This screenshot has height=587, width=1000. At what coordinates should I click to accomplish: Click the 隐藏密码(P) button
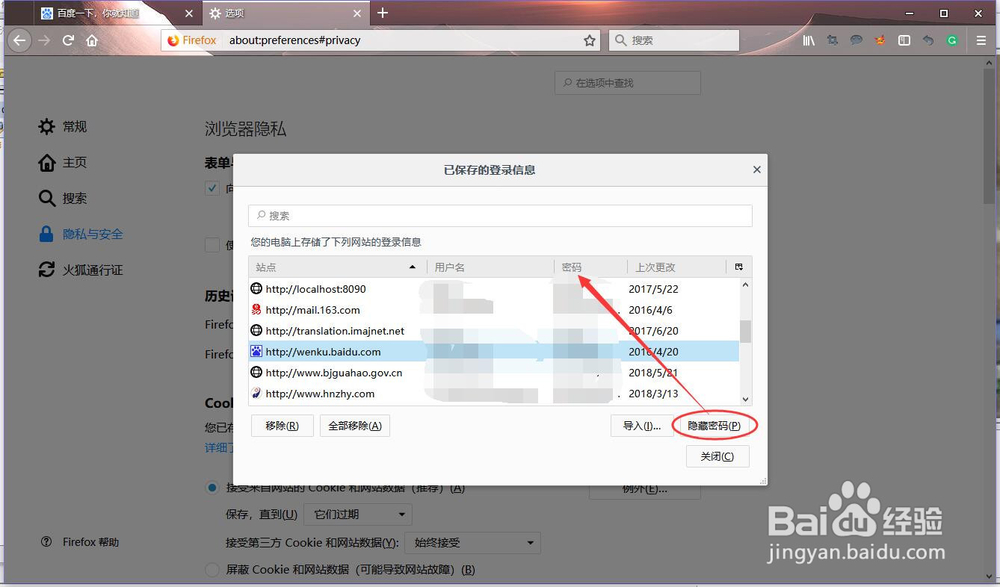click(714, 425)
